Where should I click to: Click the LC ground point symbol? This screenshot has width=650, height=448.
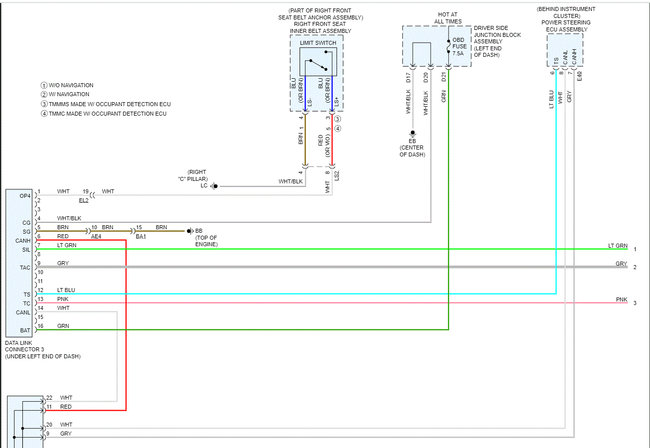(x=215, y=186)
